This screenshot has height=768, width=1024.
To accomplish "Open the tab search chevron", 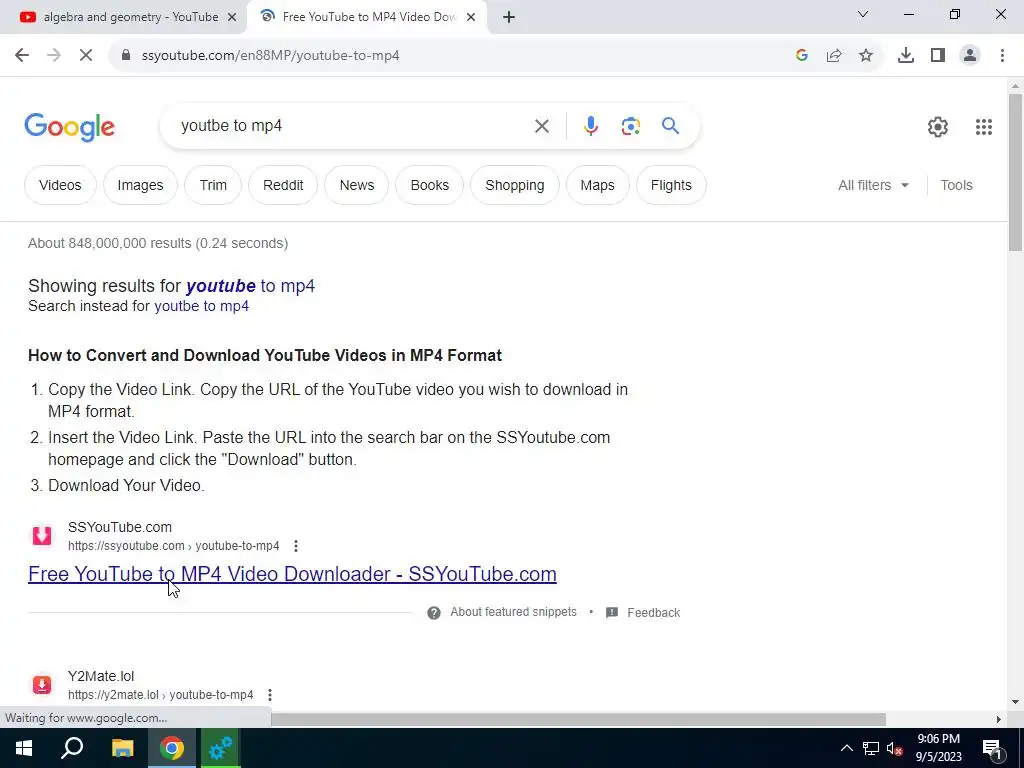I will (x=863, y=14).
